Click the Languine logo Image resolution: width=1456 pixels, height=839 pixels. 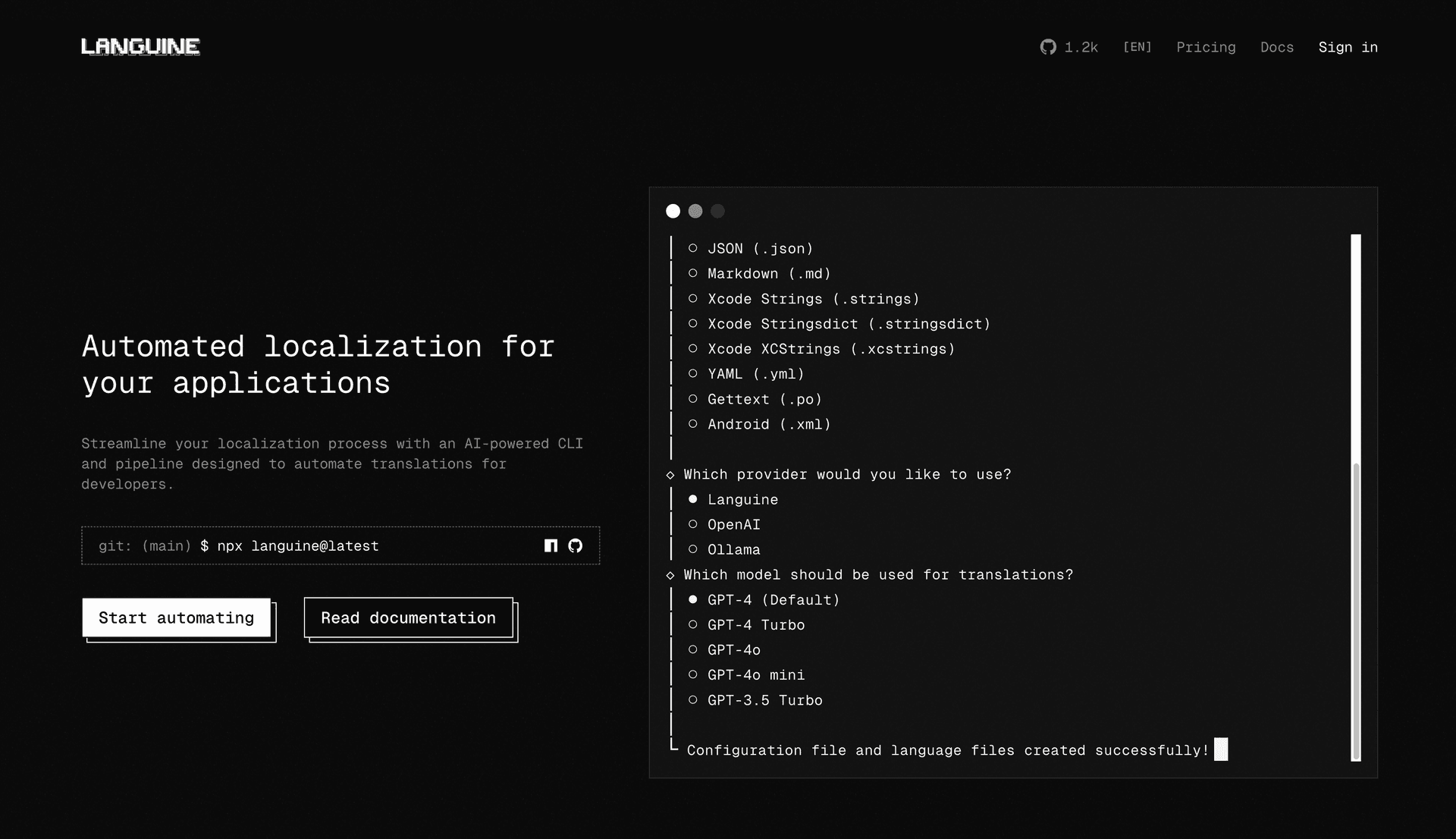(140, 47)
